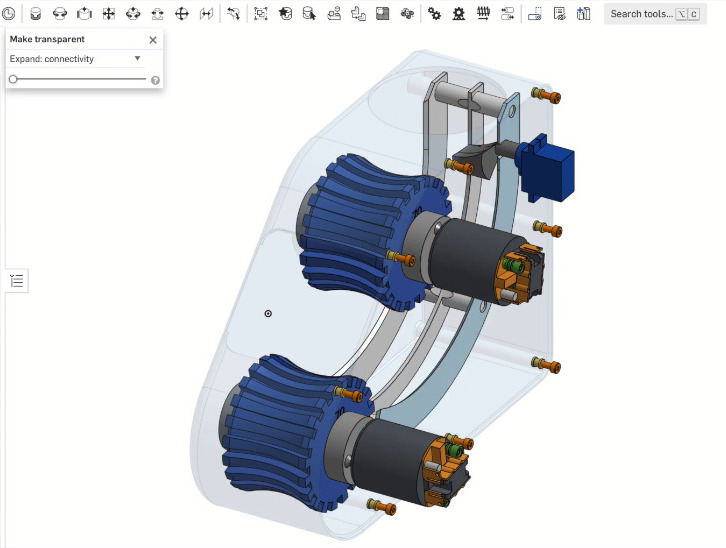This screenshot has width=726, height=548.
Task: Select the Ball mate tool
Action: point(182,14)
